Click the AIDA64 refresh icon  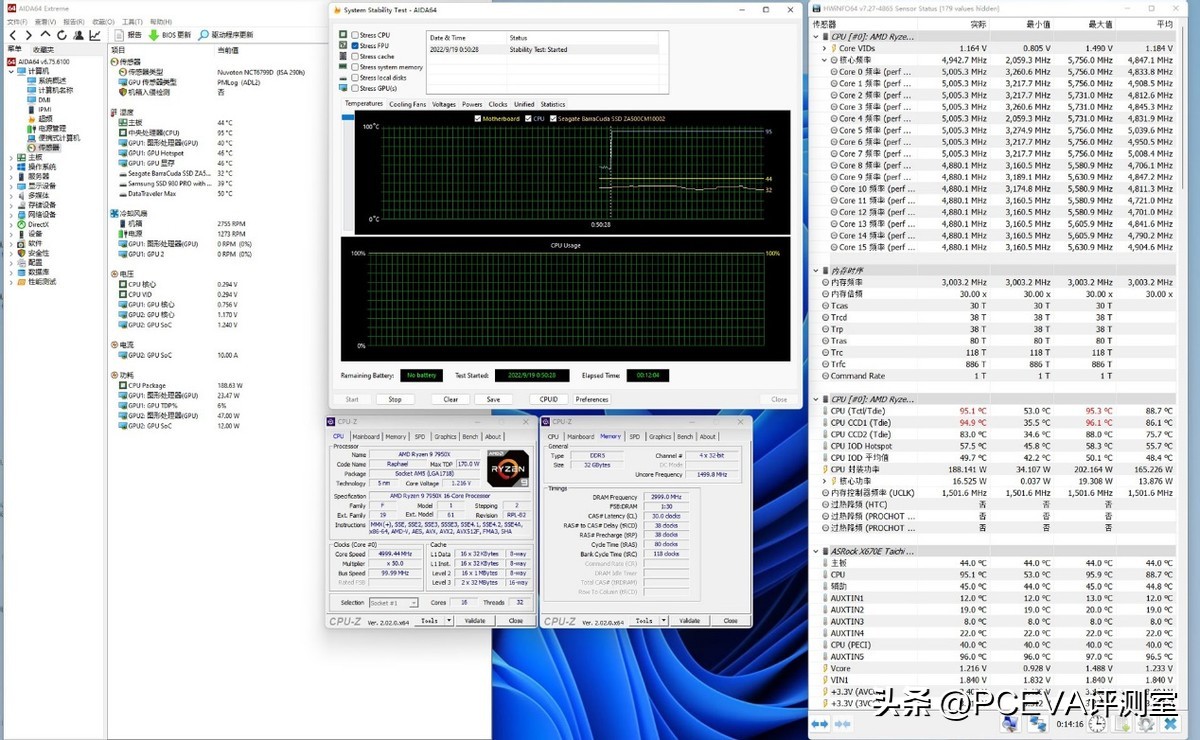click(60, 35)
